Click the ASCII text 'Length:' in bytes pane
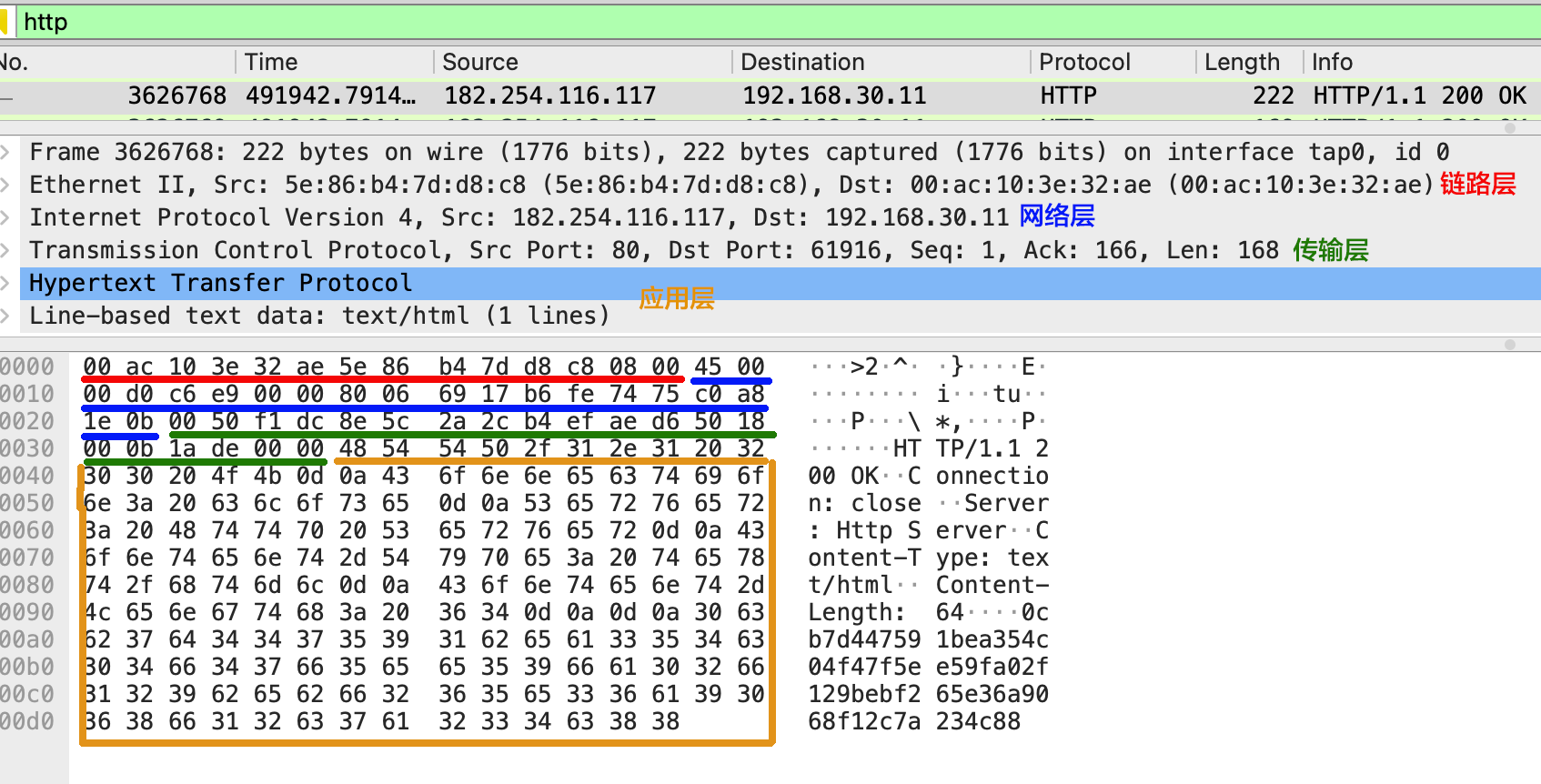 [856, 612]
